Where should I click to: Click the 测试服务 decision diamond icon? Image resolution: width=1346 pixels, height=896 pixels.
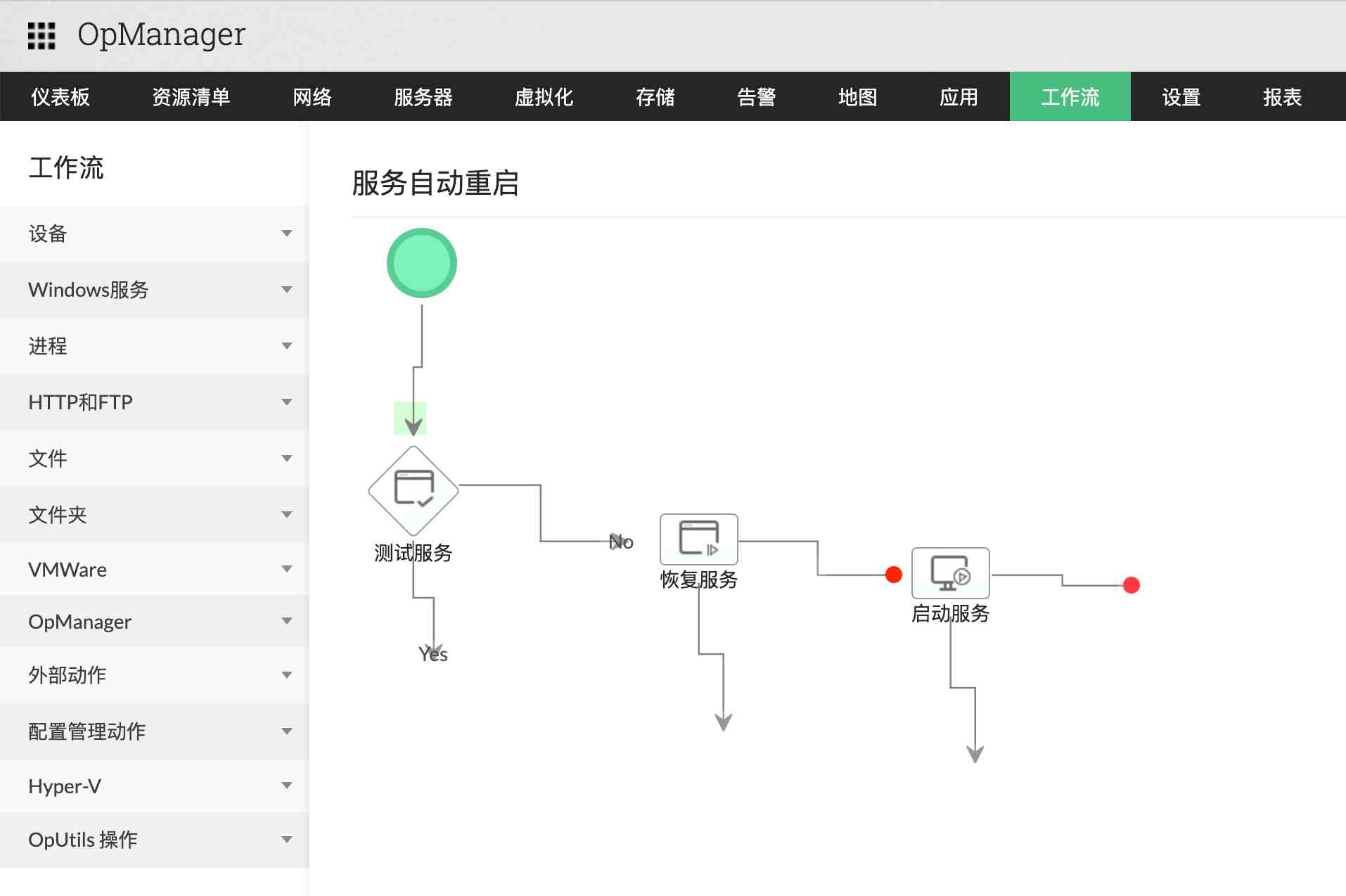click(x=413, y=489)
